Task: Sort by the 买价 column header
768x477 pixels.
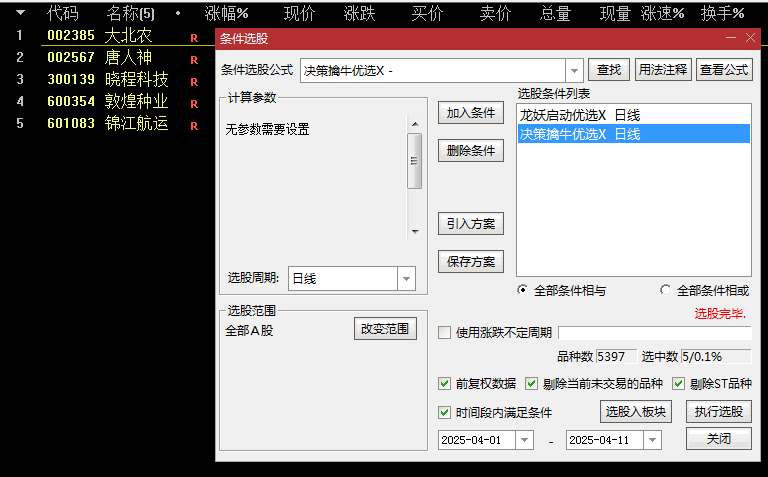Action: tap(427, 13)
